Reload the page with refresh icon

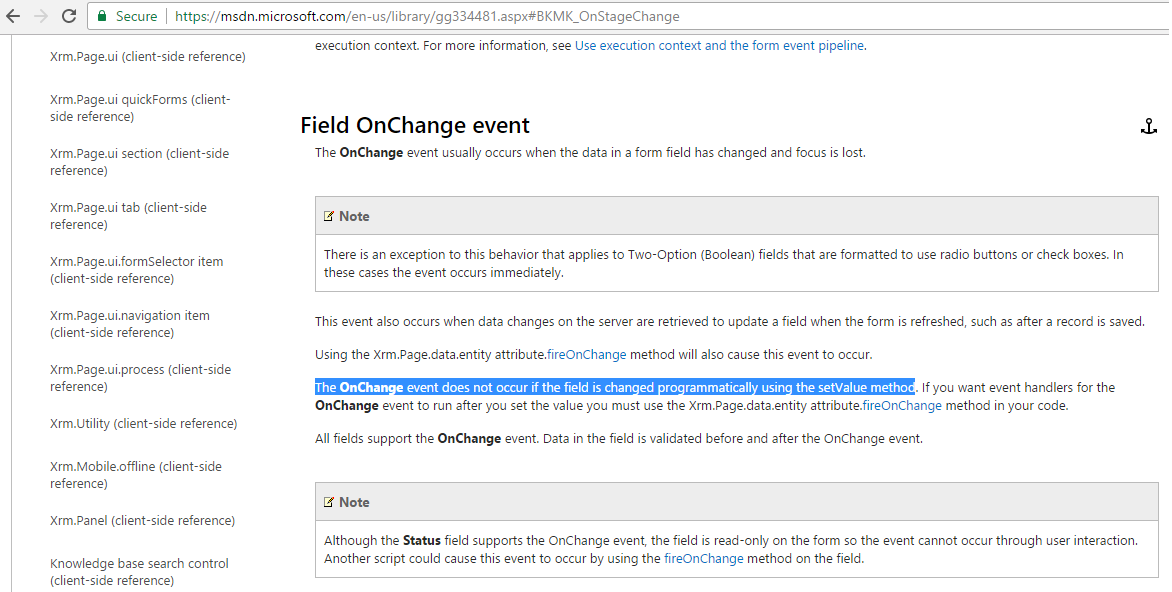[69, 17]
